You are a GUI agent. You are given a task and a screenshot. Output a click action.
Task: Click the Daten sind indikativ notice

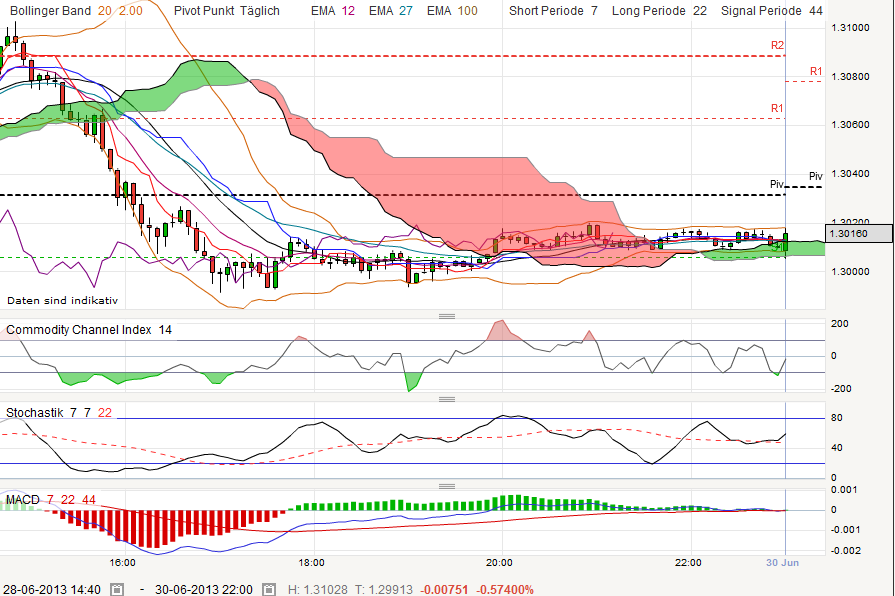62,300
